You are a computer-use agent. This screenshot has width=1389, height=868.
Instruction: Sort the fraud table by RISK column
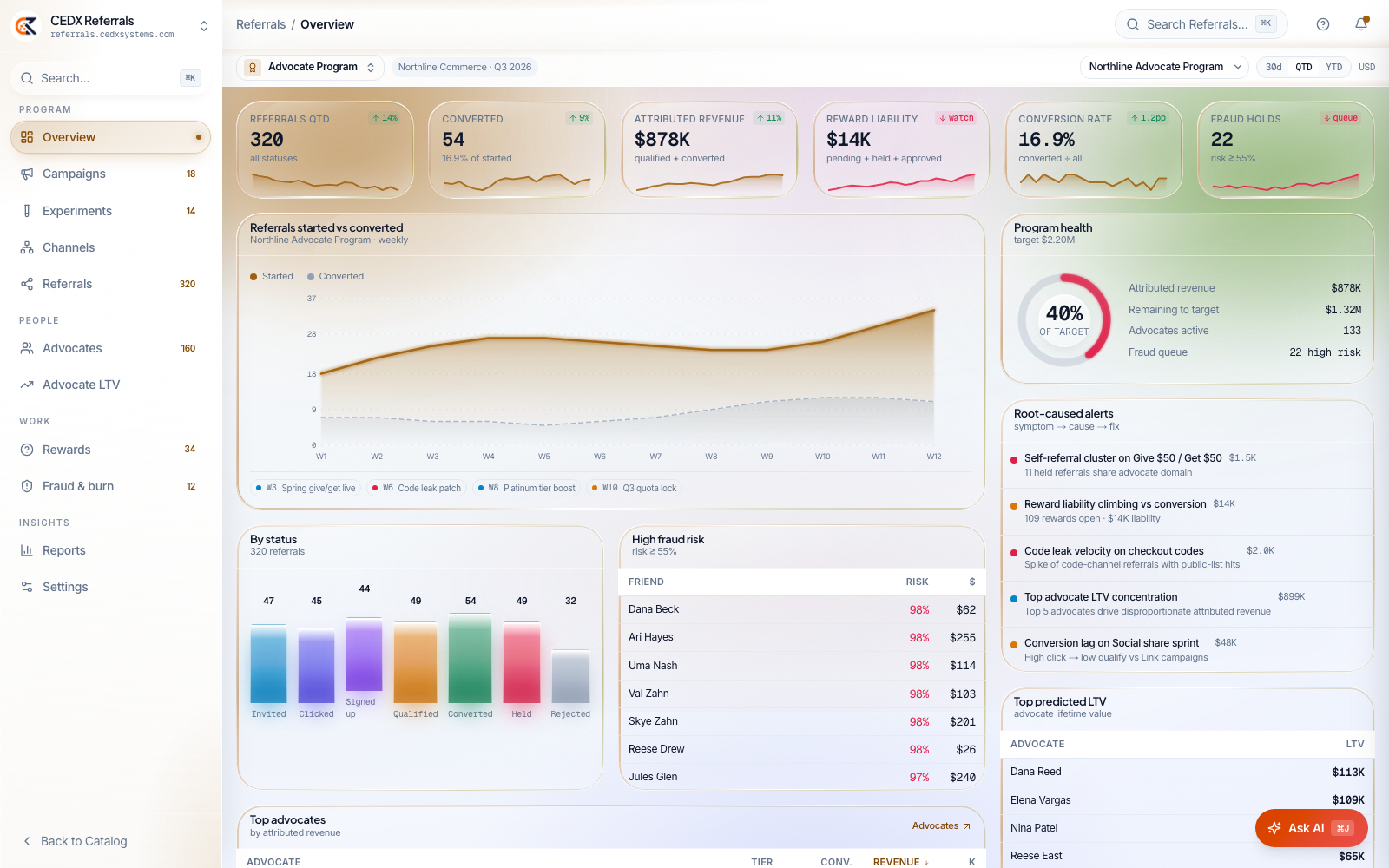[917, 582]
